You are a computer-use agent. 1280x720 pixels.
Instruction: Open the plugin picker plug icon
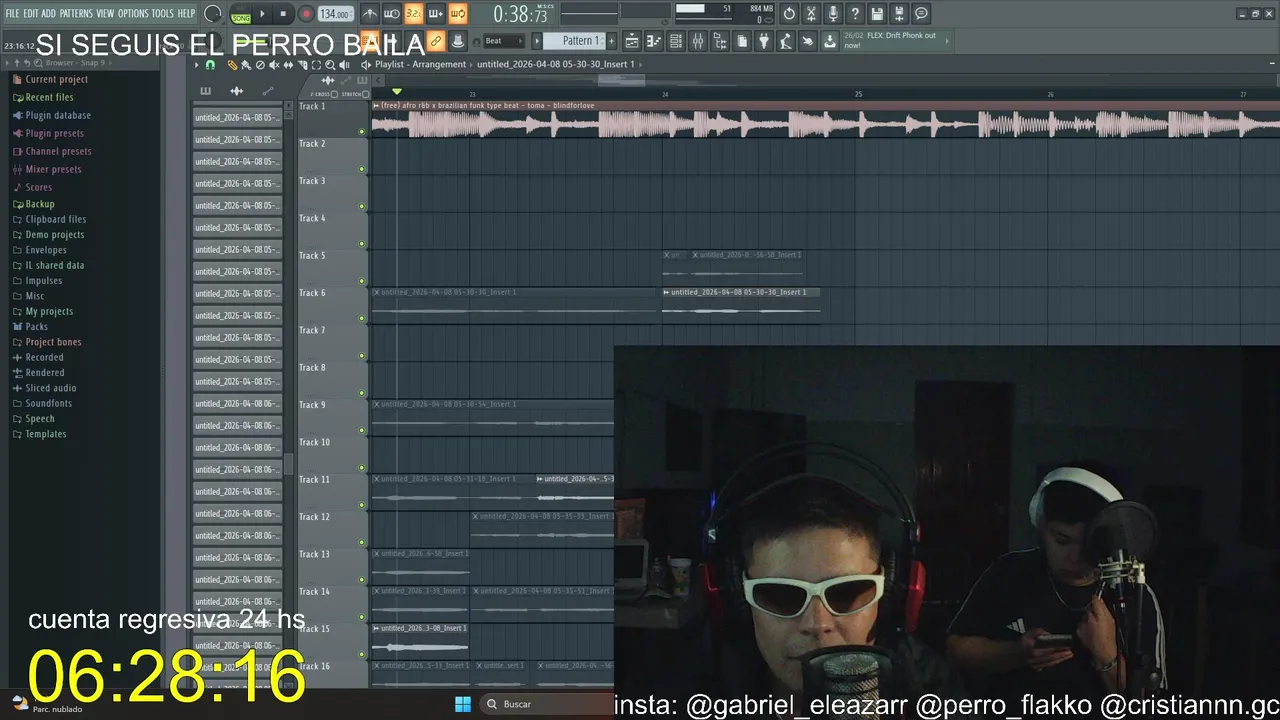point(764,41)
